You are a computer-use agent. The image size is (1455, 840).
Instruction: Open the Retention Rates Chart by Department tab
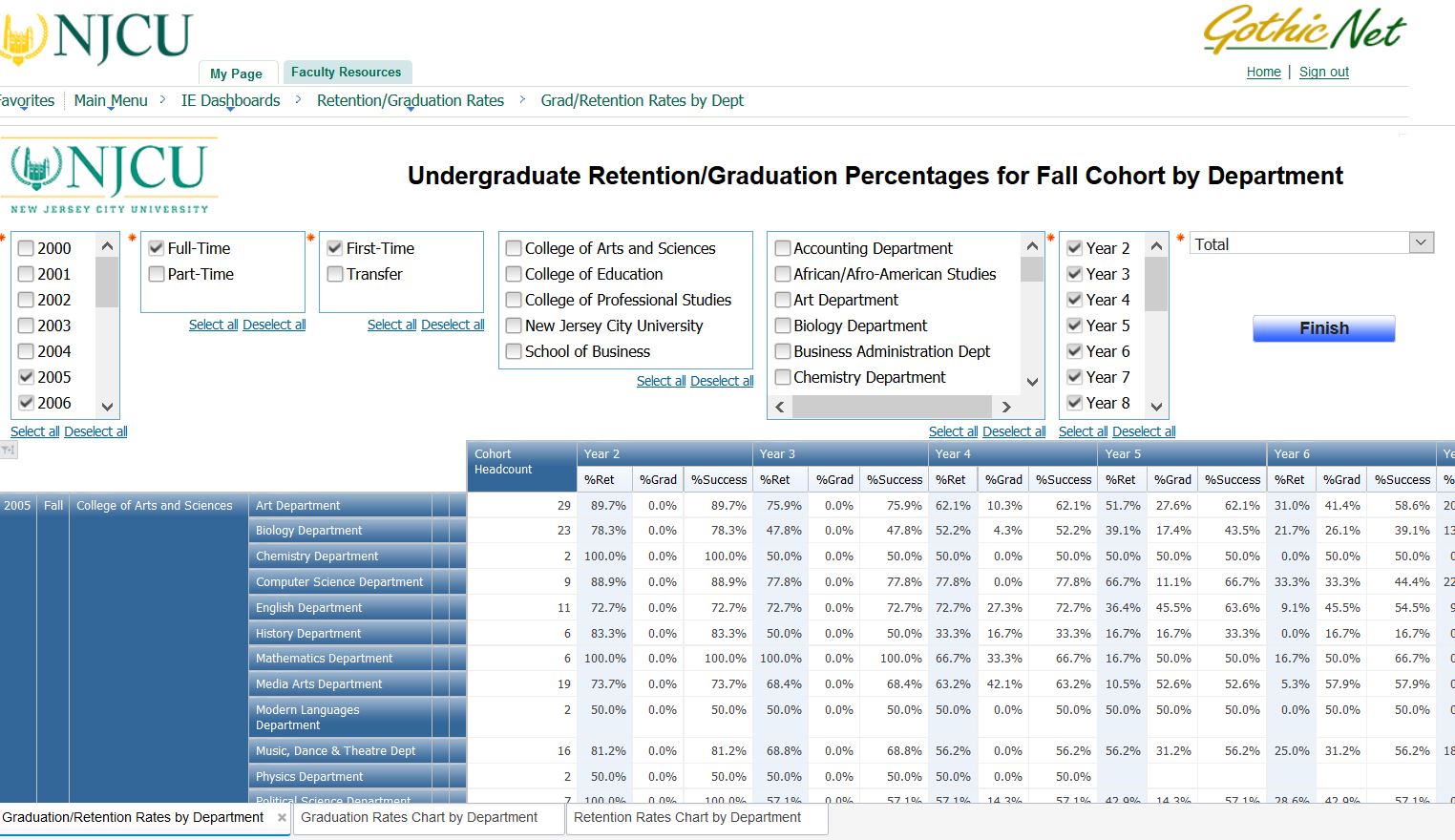[x=696, y=818]
